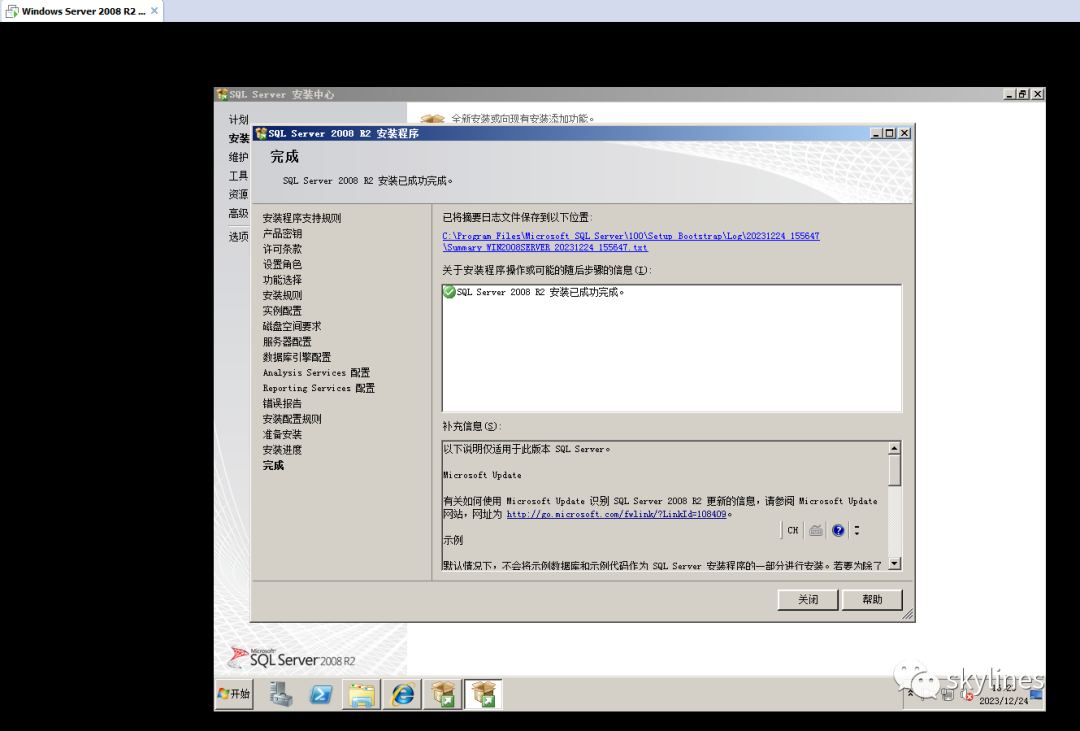Click the scroll up arrow in 补充信息 box

(x=894, y=449)
